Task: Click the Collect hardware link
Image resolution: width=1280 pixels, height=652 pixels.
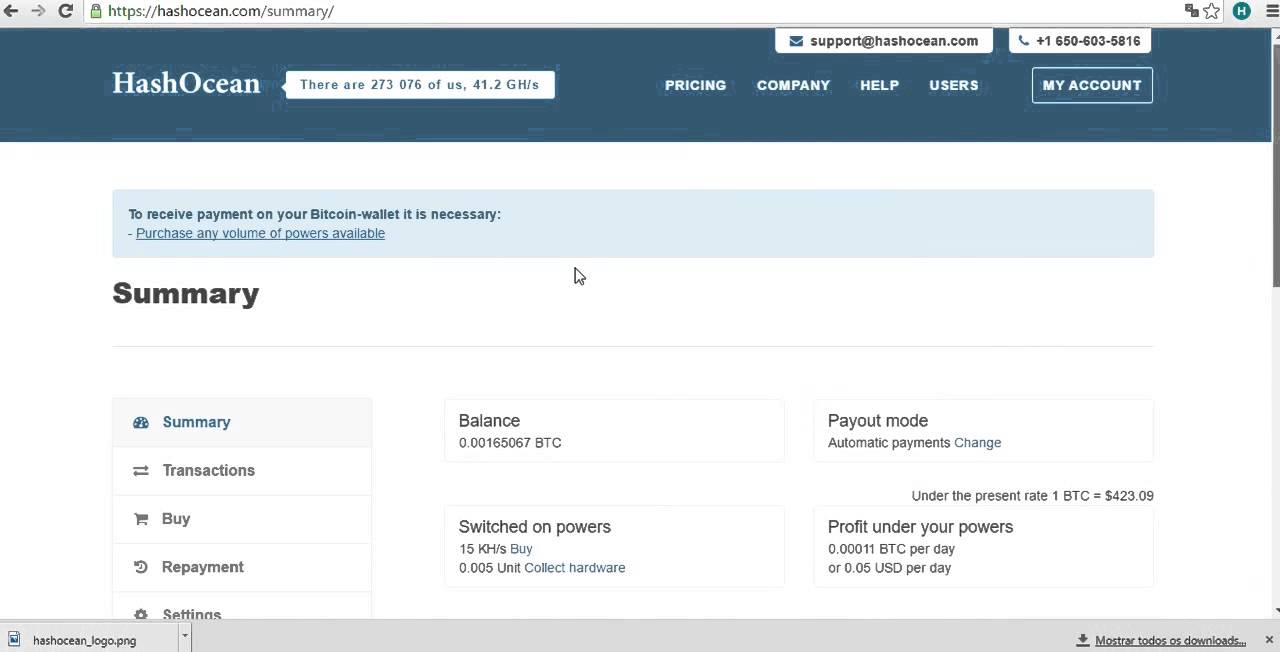Action: (575, 568)
